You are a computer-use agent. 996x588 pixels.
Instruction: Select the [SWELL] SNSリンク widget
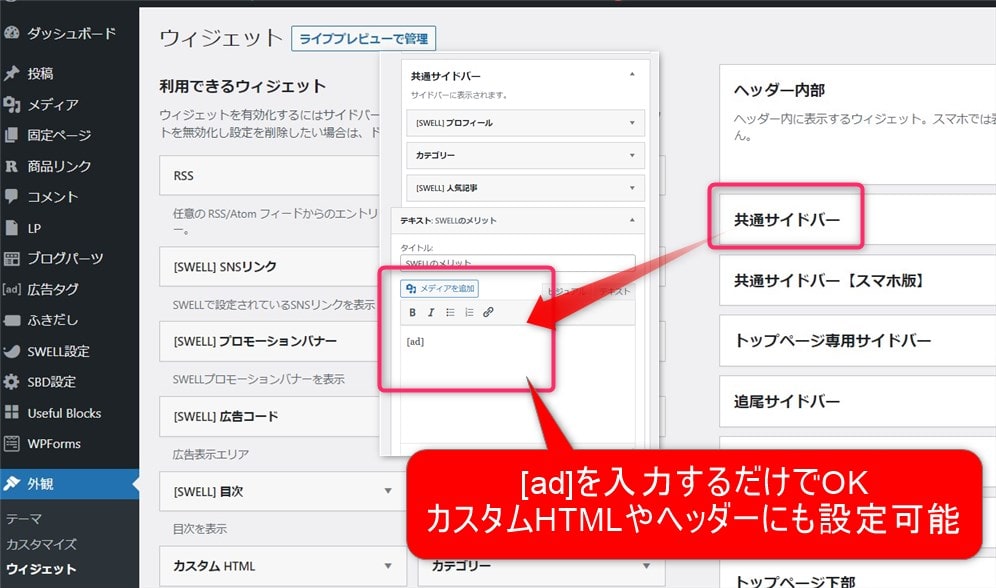(269, 267)
